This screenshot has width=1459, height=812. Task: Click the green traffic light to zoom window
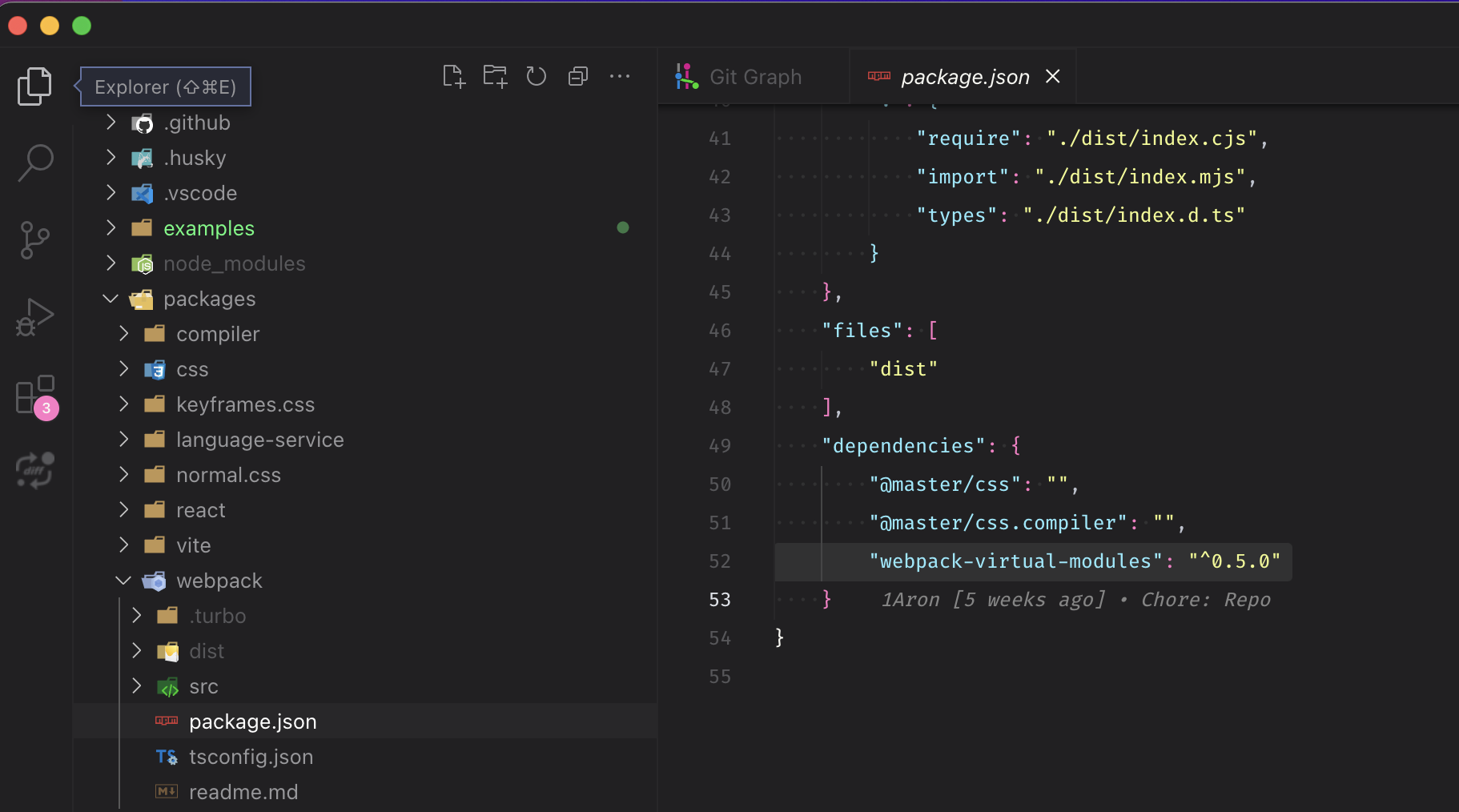pyautogui.click(x=81, y=25)
